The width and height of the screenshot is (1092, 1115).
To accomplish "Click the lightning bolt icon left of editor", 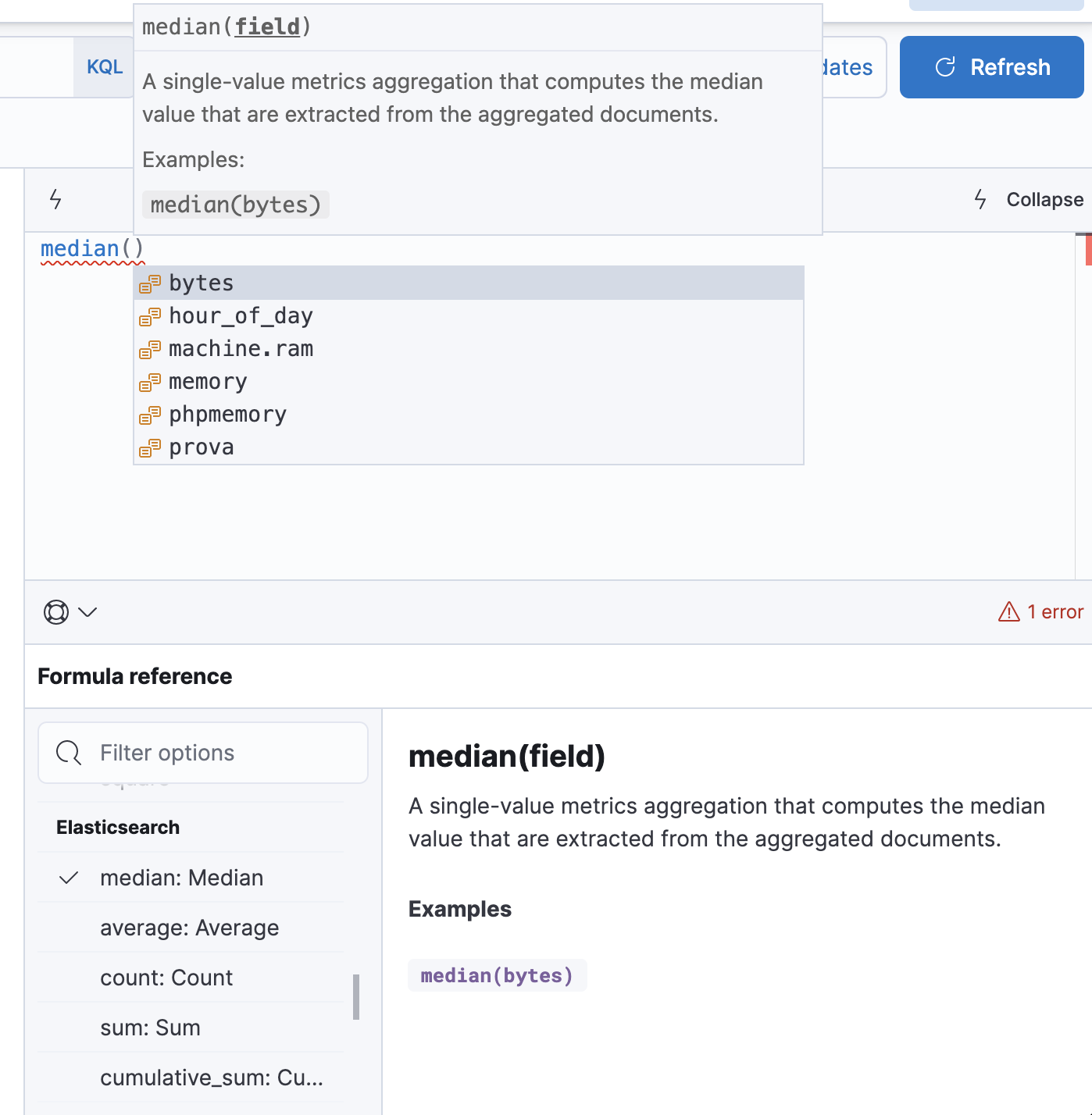I will click(x=55, y=199).
